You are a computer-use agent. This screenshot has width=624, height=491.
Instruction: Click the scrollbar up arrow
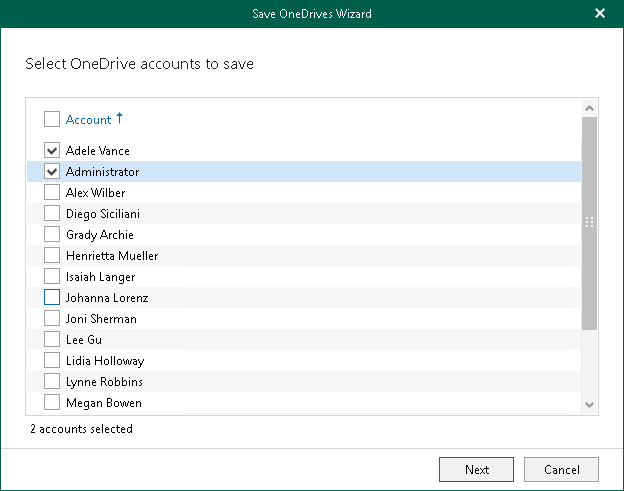589,108
